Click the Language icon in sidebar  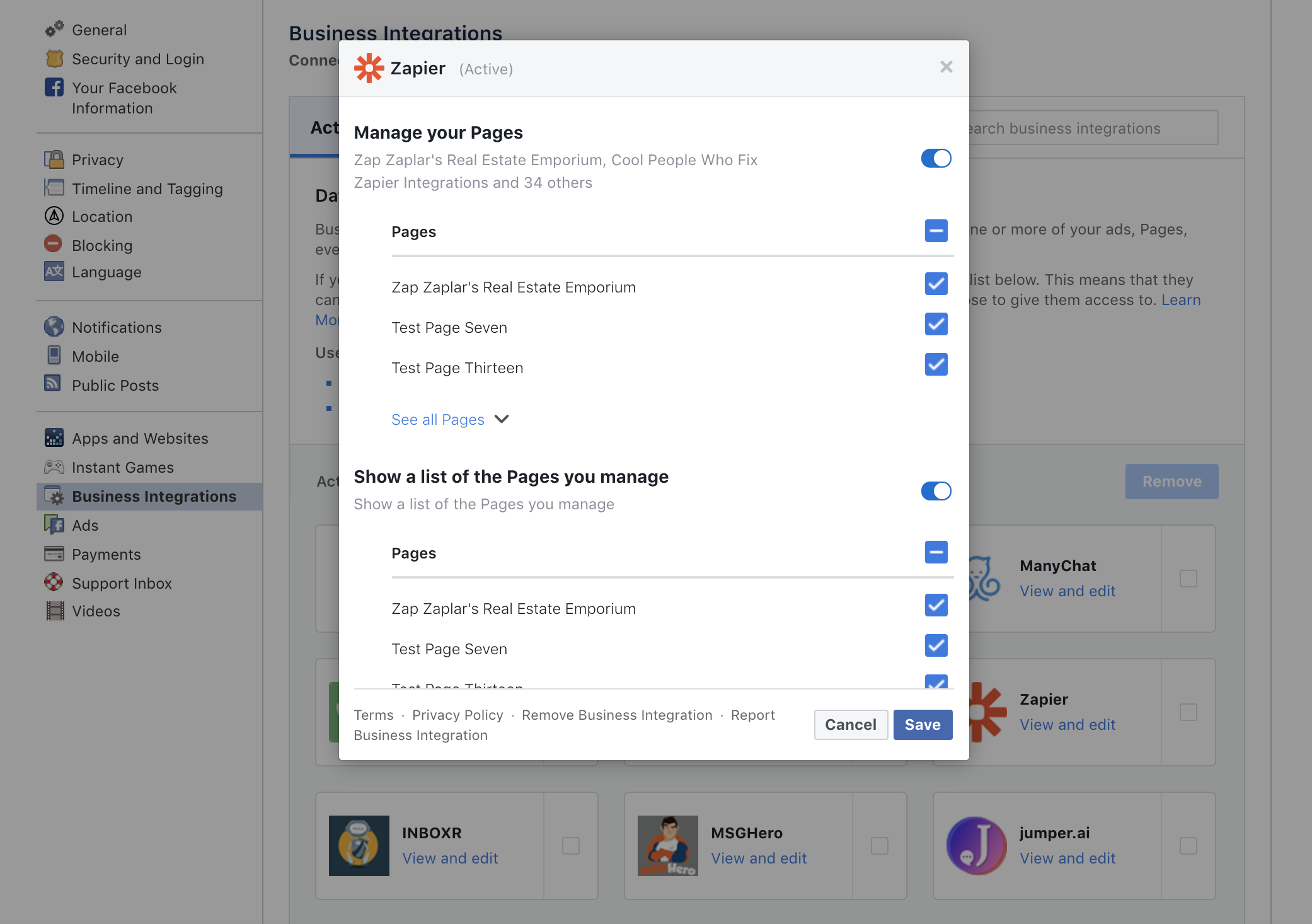click(54, 272)
